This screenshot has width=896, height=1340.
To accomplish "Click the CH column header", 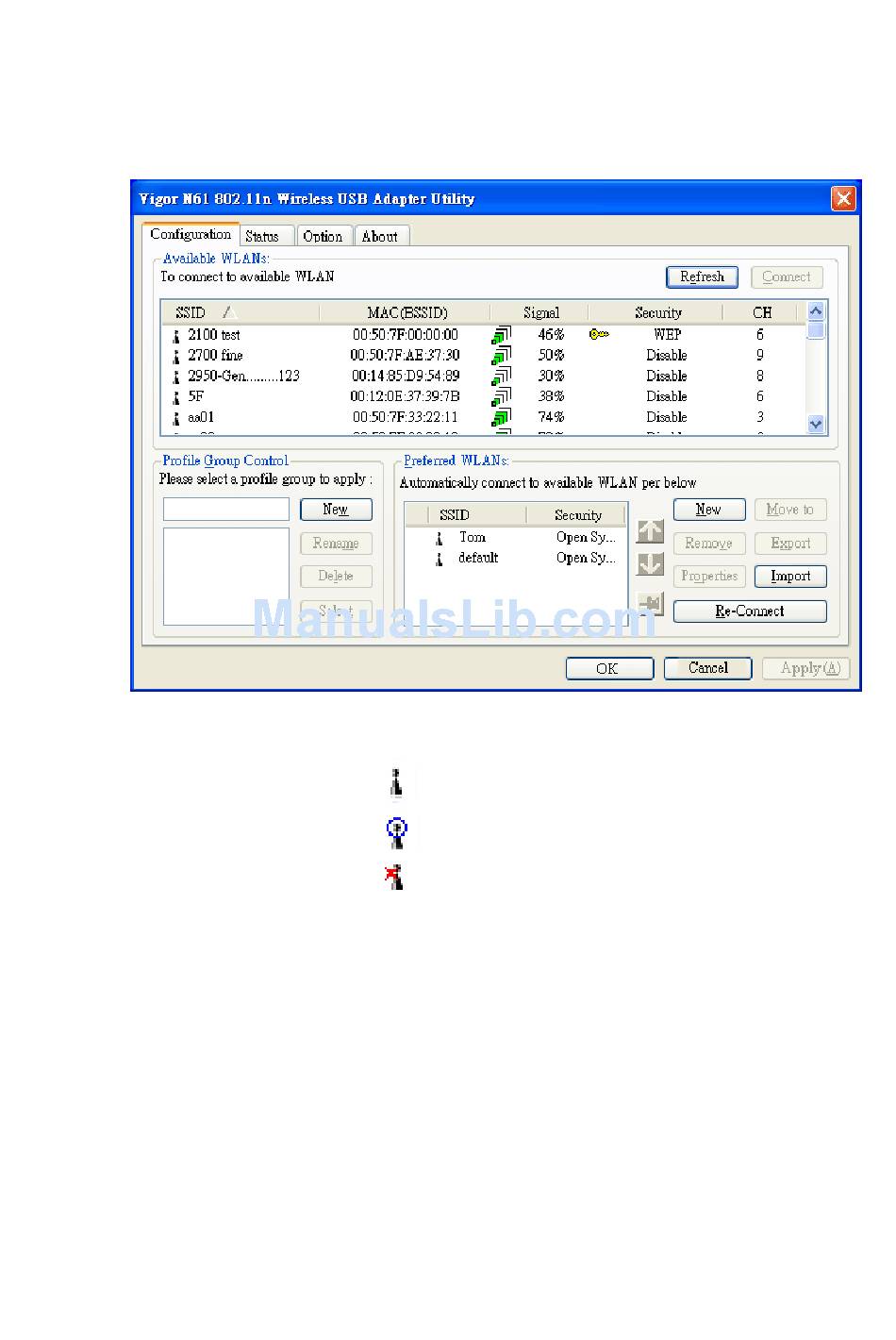I will tap(762, 312).
